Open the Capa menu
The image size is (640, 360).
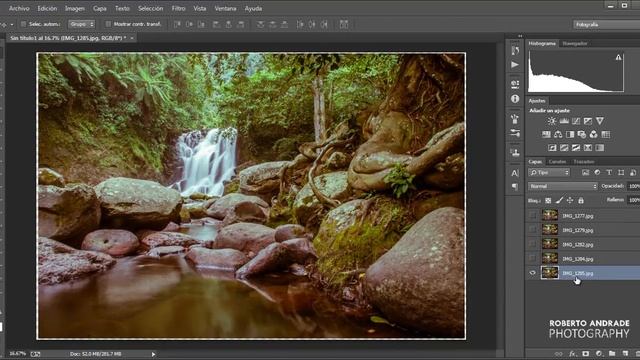click(x=100, y=8)
